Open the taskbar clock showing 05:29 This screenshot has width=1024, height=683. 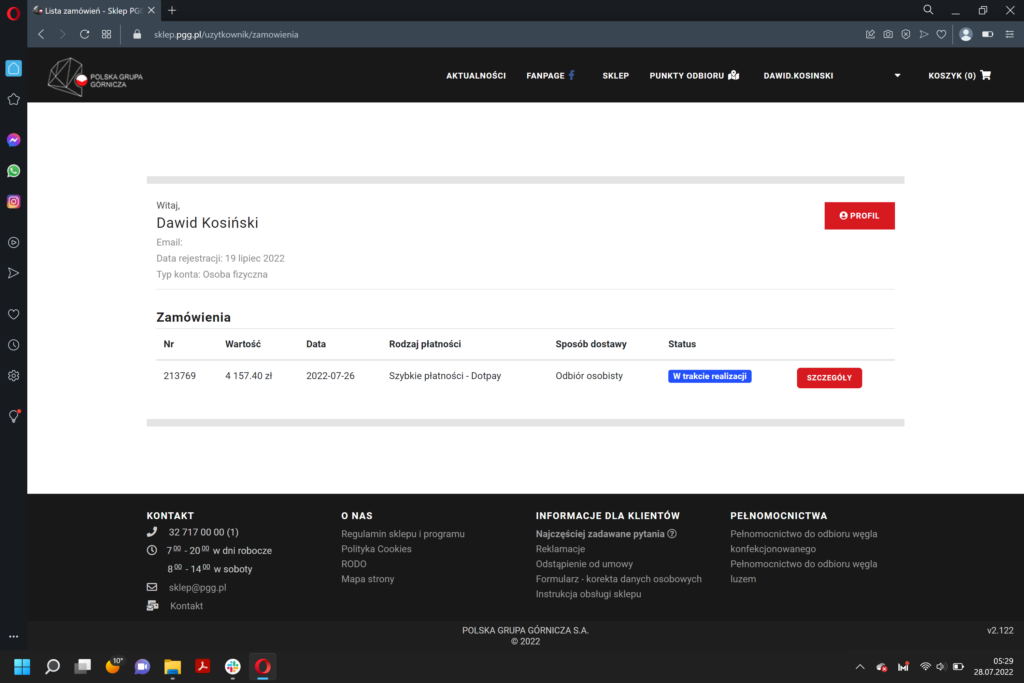993,666
